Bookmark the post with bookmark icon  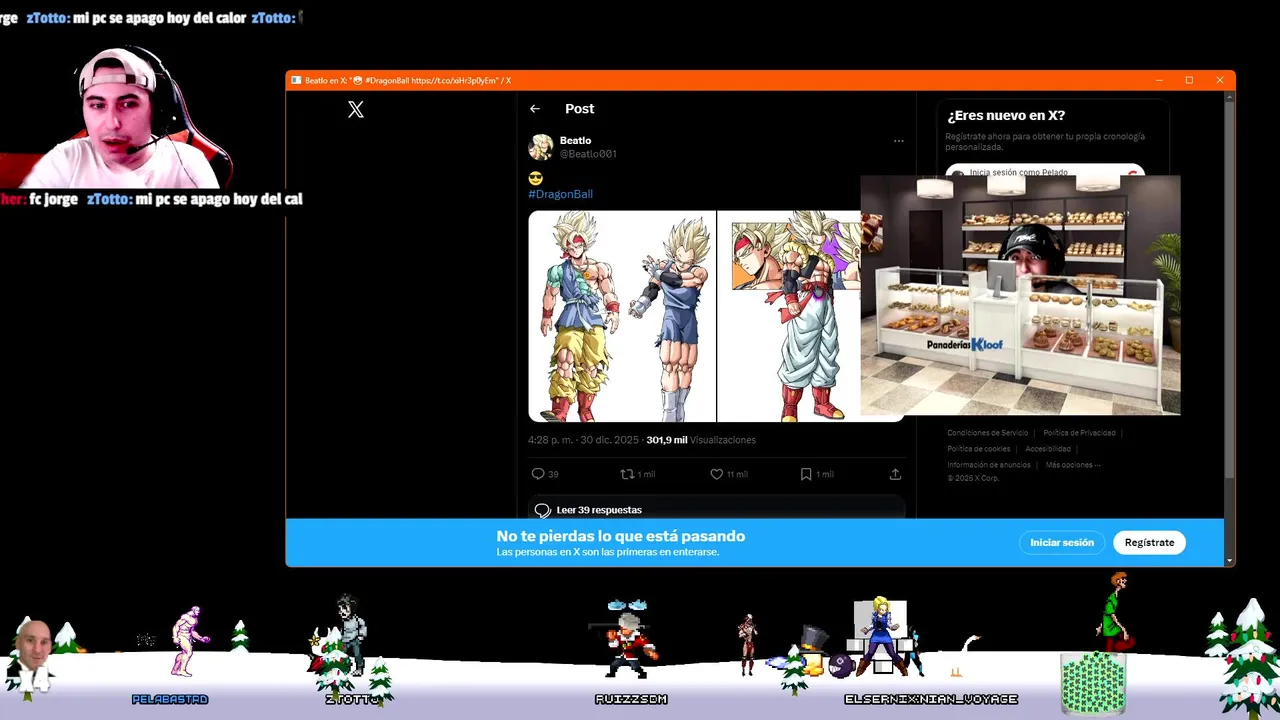click(x=806, y=474)
